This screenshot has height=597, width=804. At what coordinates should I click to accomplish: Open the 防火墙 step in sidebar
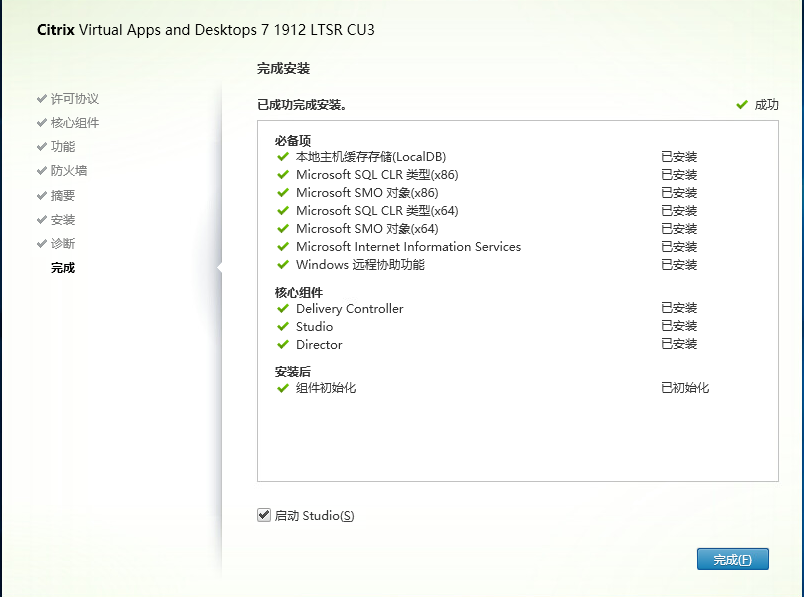coord(68,171)
